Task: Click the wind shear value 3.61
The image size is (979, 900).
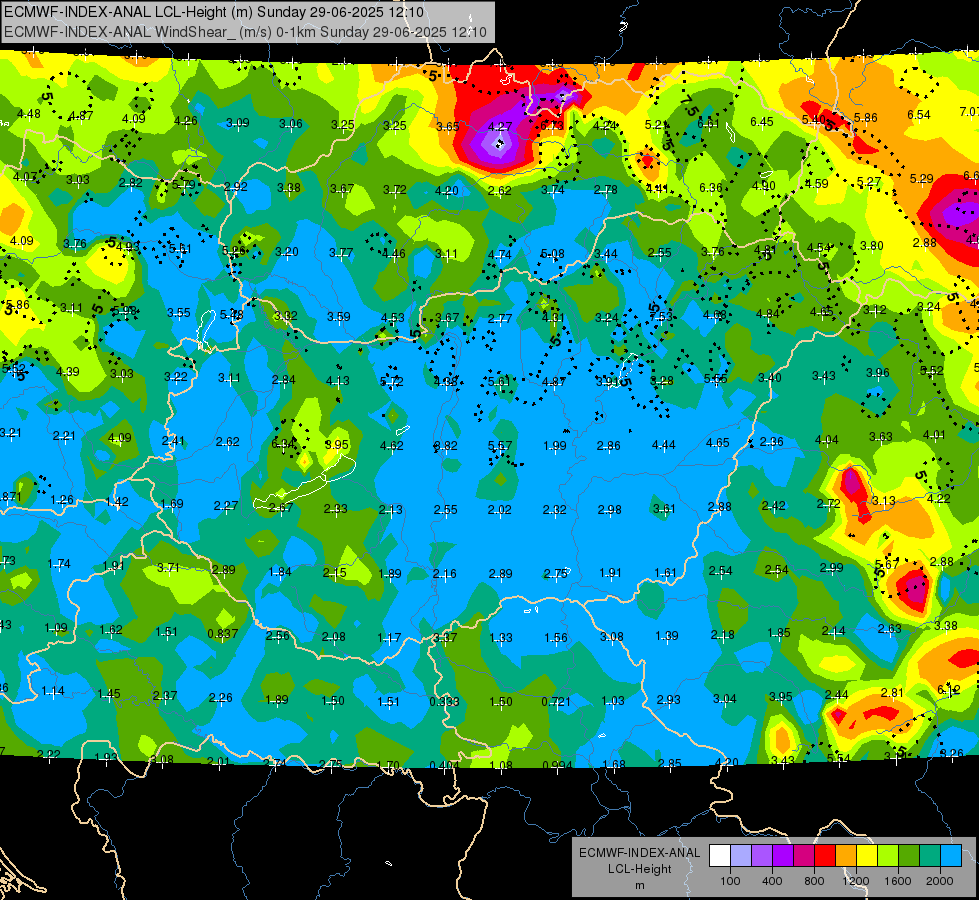Action: coord(664,509)
